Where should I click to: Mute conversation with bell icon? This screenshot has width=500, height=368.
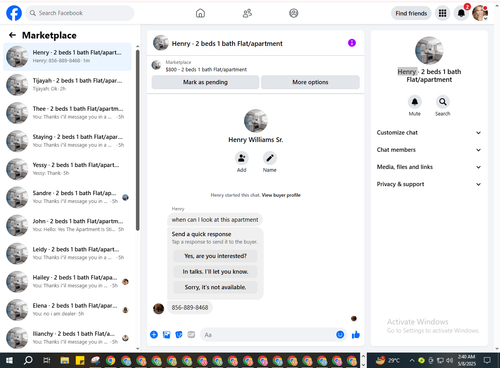pos(415,102)
